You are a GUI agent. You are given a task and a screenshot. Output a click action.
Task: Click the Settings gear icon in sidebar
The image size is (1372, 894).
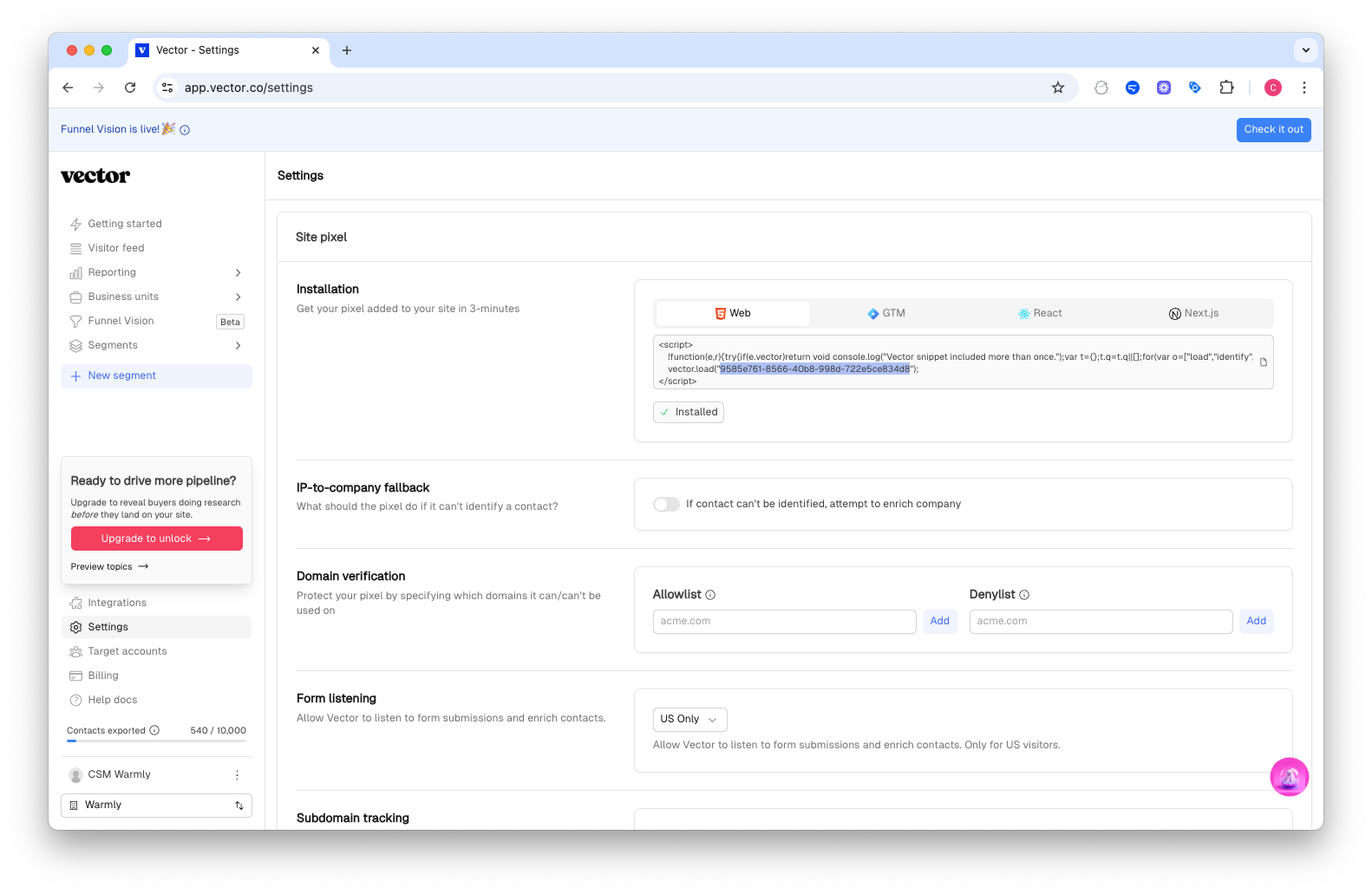point(75,627)
